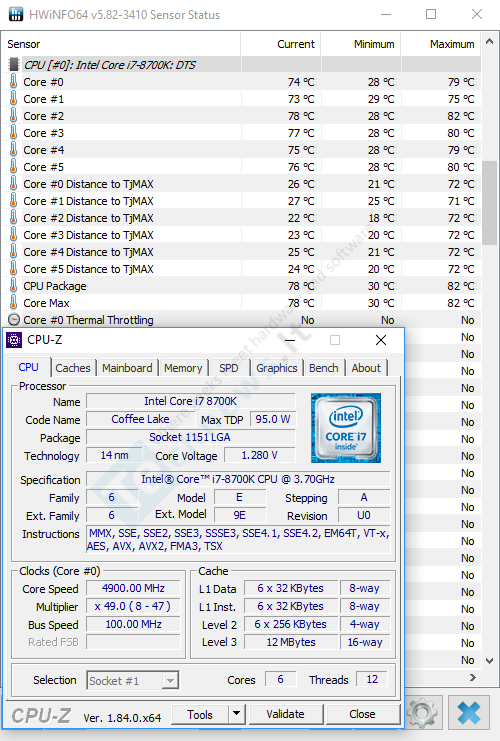Select the Graphics tab
Image resolution: width=500 pixels, height=741 pixels.
(x=276, y=368)
